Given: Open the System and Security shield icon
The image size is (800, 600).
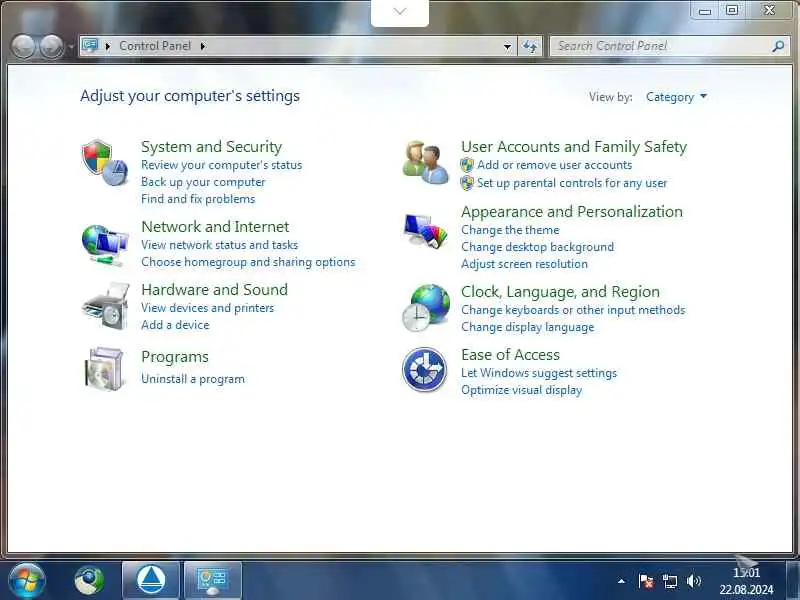Looking at the screenshot, I should coord(105,163).
